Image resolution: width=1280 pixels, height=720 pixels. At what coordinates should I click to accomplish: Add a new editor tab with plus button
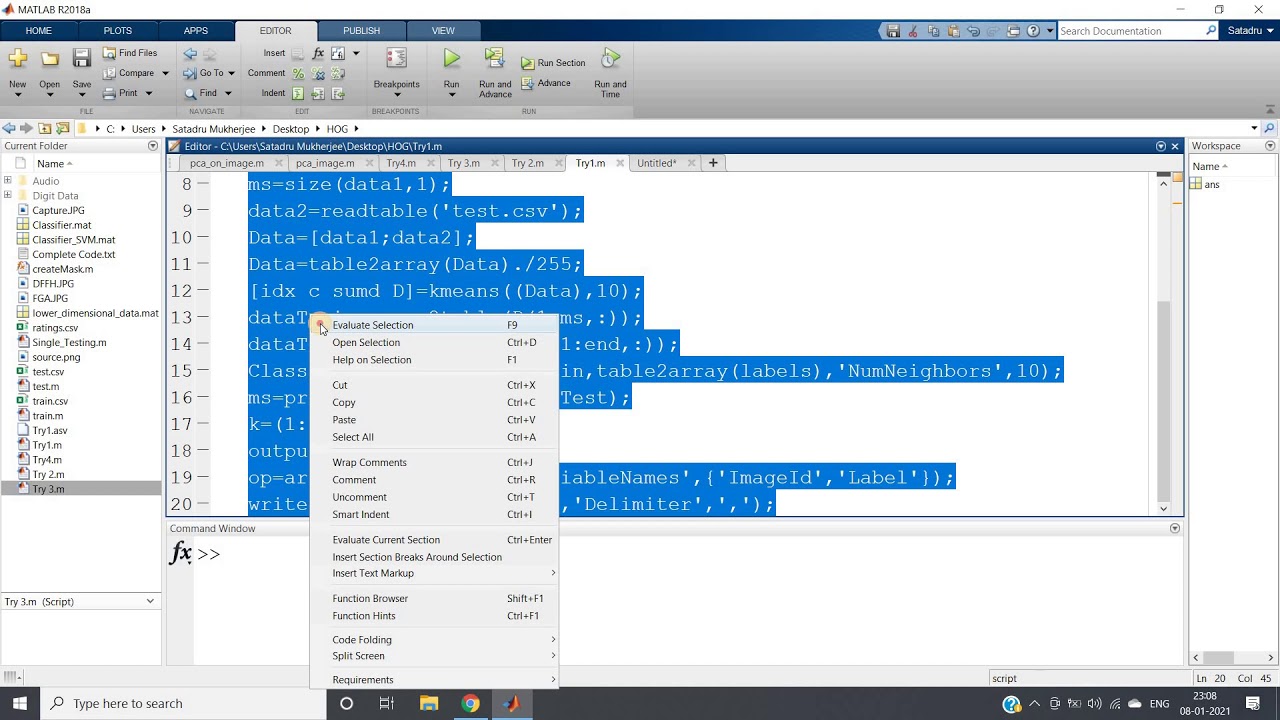coord(713,163)
